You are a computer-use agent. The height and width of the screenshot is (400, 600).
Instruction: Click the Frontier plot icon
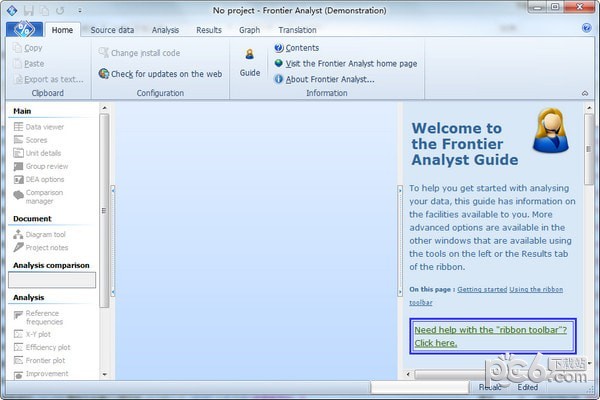click(18, 360)
